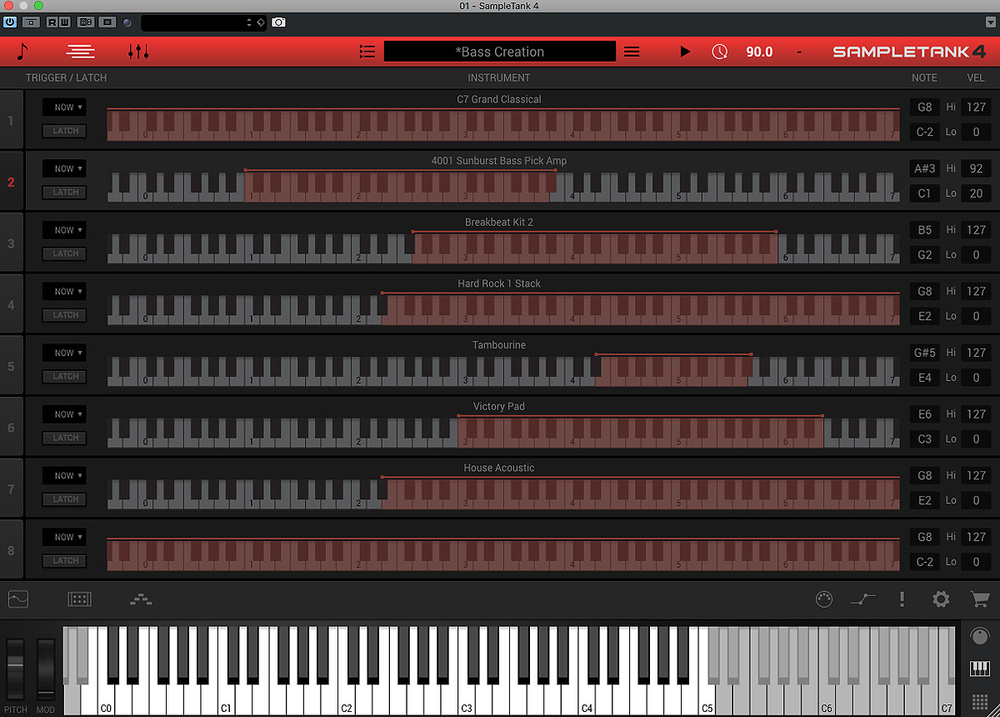Click the 4001 Sunburst Bass Pick Amp name
Screen dimensions: 1000x717
pos(499,161)
